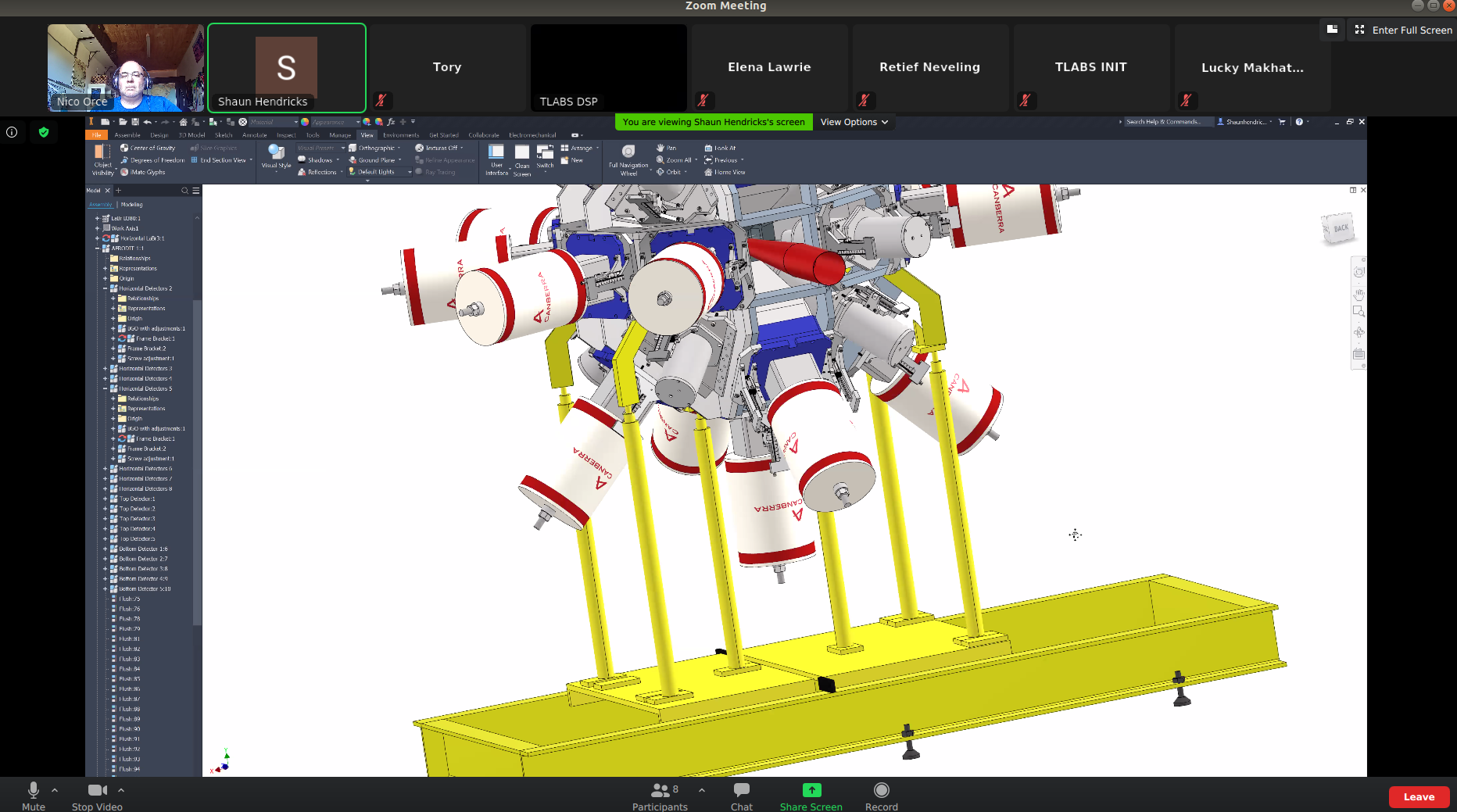The height and width of the screenshot is (812, 1457).
Task: Open Chat in Zoom
Action: [742, 796]
